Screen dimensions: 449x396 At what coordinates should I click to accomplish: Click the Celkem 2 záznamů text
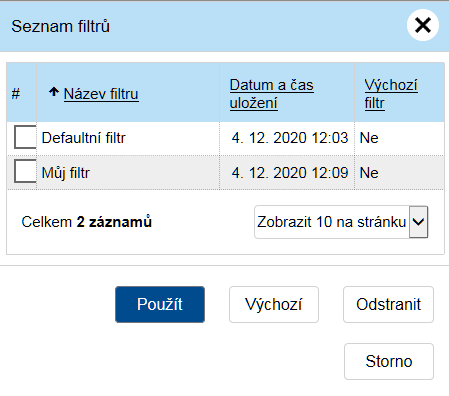tap(87, 222)
